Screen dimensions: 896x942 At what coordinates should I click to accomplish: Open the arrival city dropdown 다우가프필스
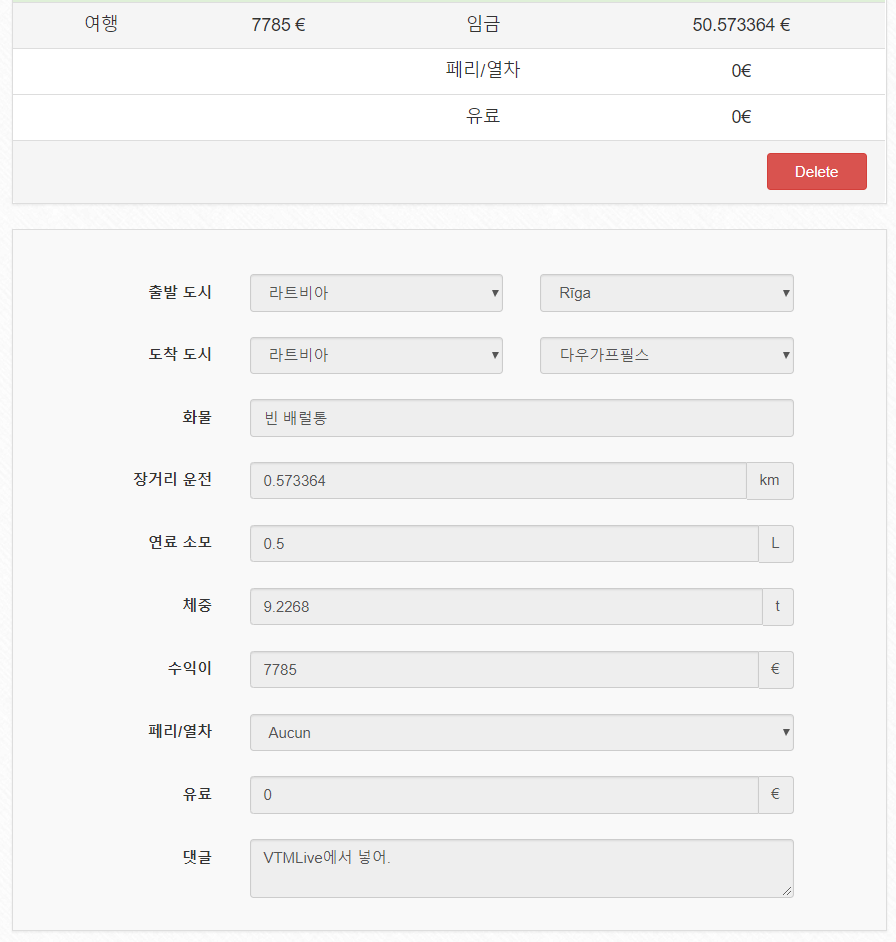(666, 355)
